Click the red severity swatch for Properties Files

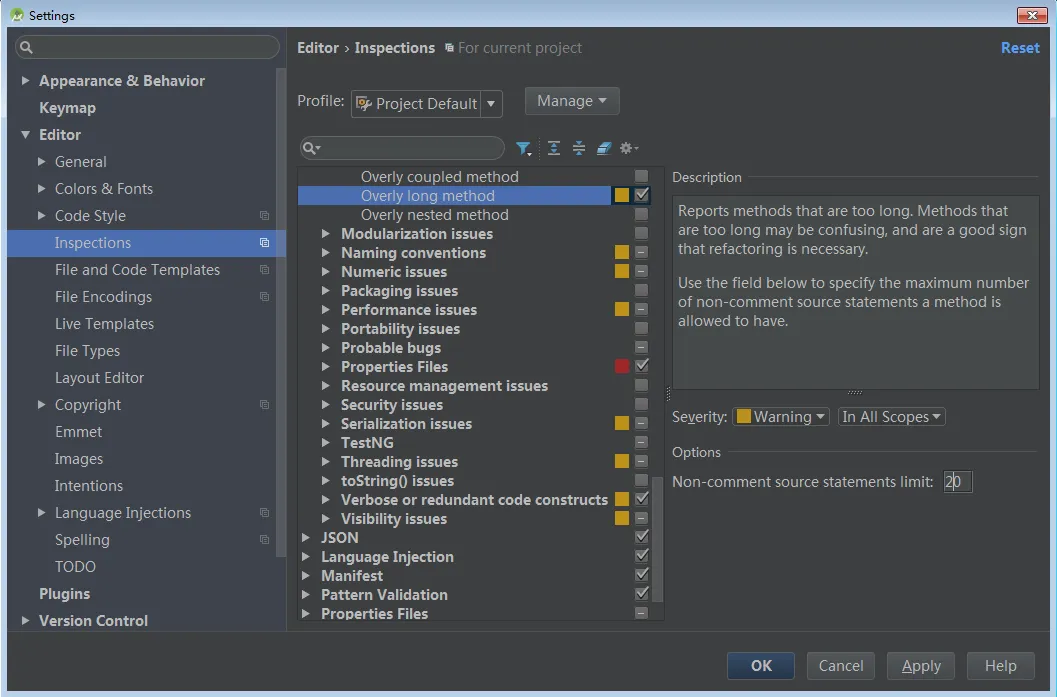point(622,367)
